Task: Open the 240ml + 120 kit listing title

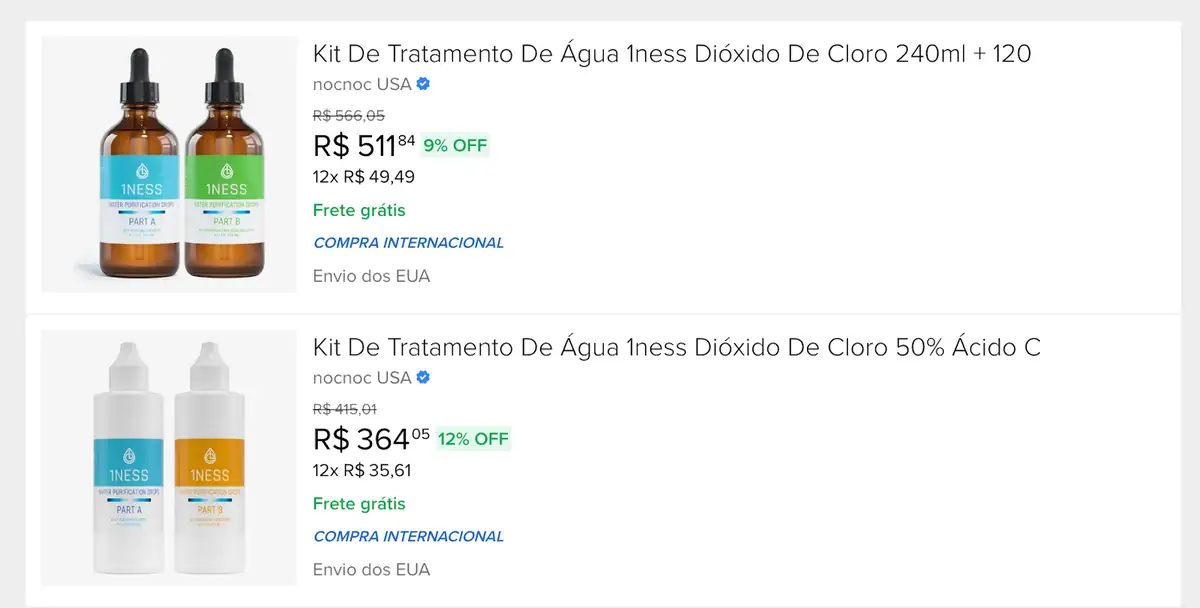Action: (x=671, y=53)
